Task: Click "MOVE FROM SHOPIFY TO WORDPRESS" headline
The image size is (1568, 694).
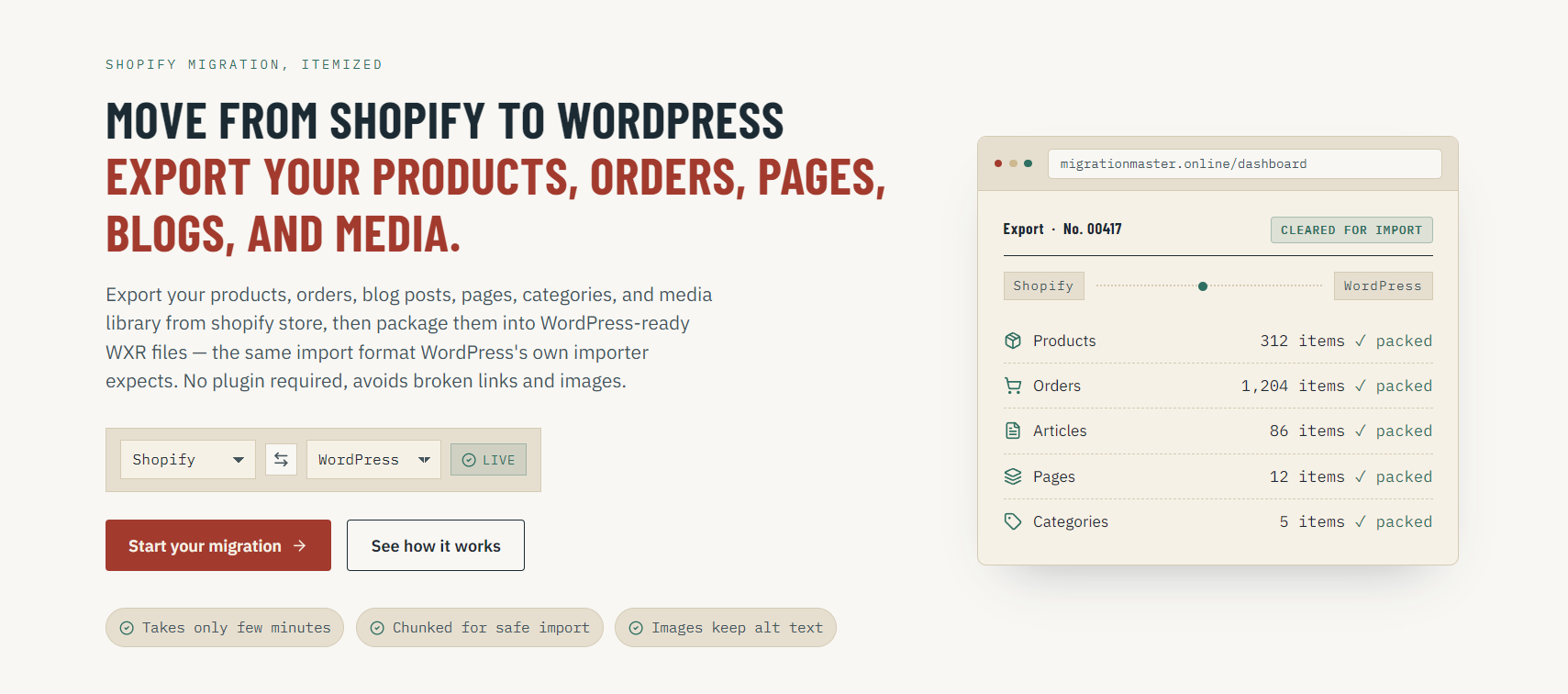Action: point(445,121)
